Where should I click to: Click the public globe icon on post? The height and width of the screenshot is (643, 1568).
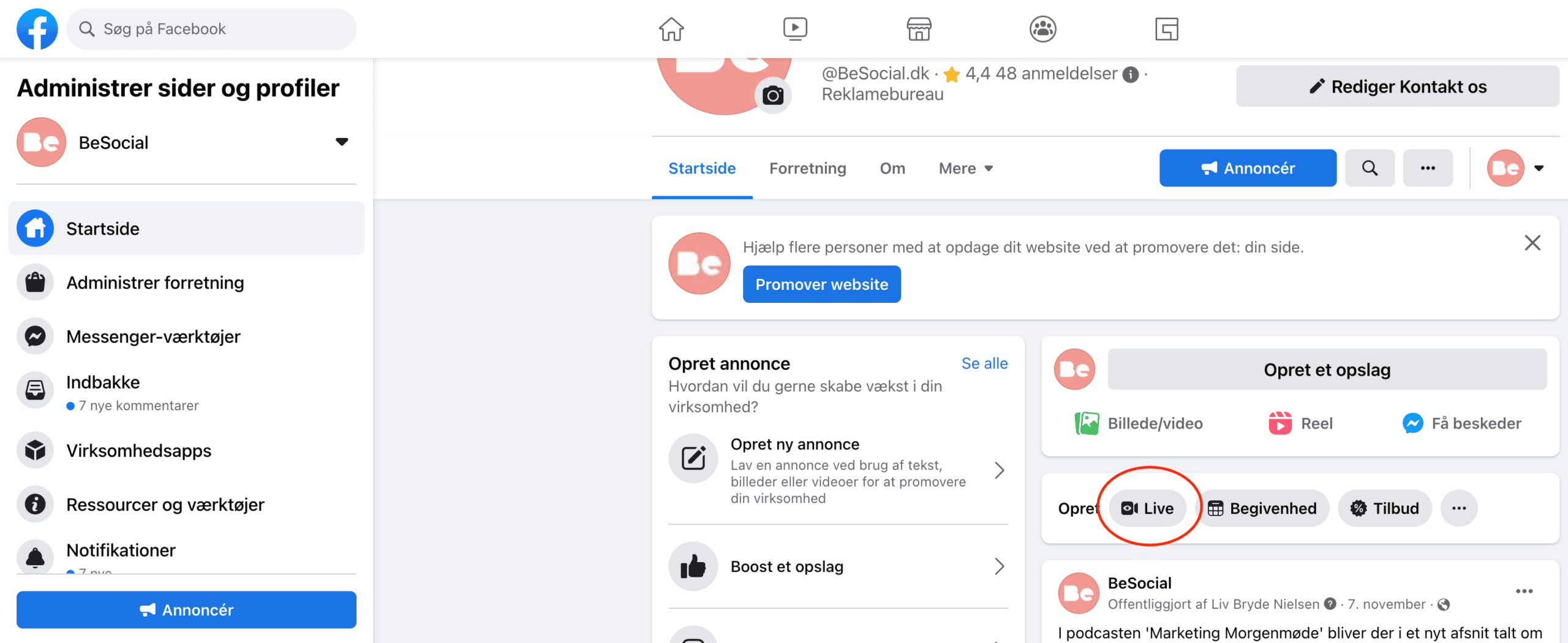(x=1444, y=605)
